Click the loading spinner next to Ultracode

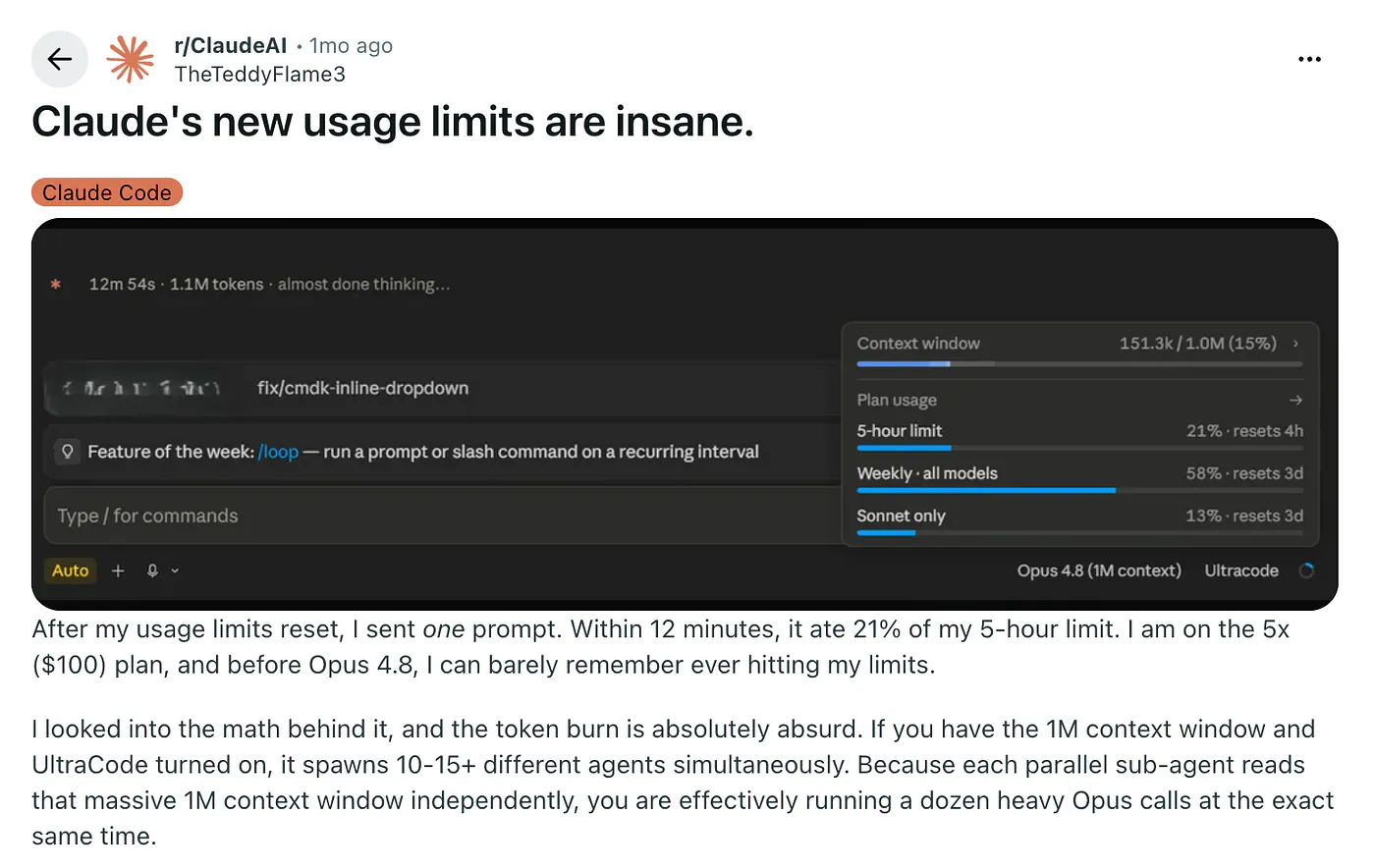tap(1306, 570)
